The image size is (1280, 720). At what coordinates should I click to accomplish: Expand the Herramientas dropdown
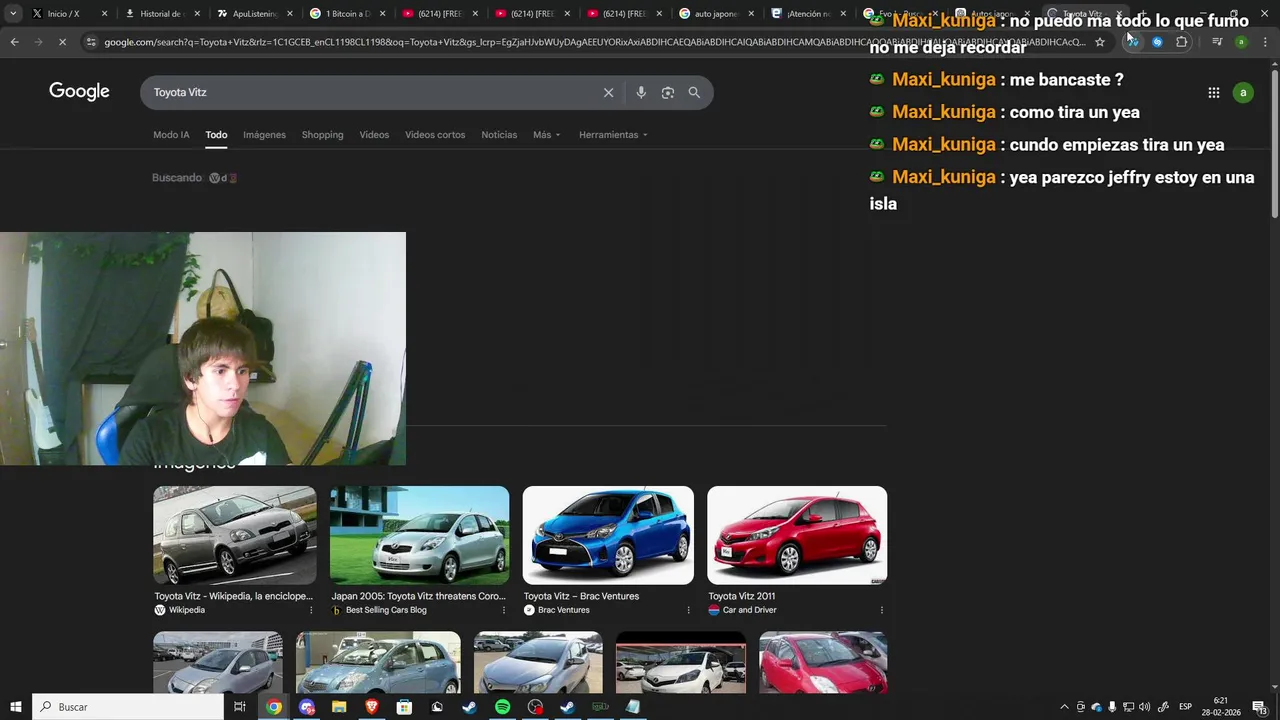[613, 135]
